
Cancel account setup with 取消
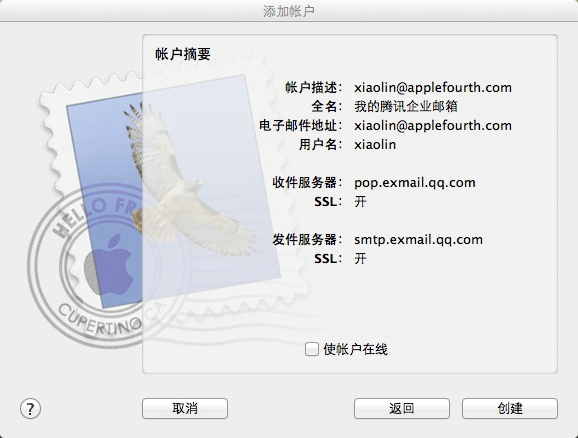(x=185, y=409)
